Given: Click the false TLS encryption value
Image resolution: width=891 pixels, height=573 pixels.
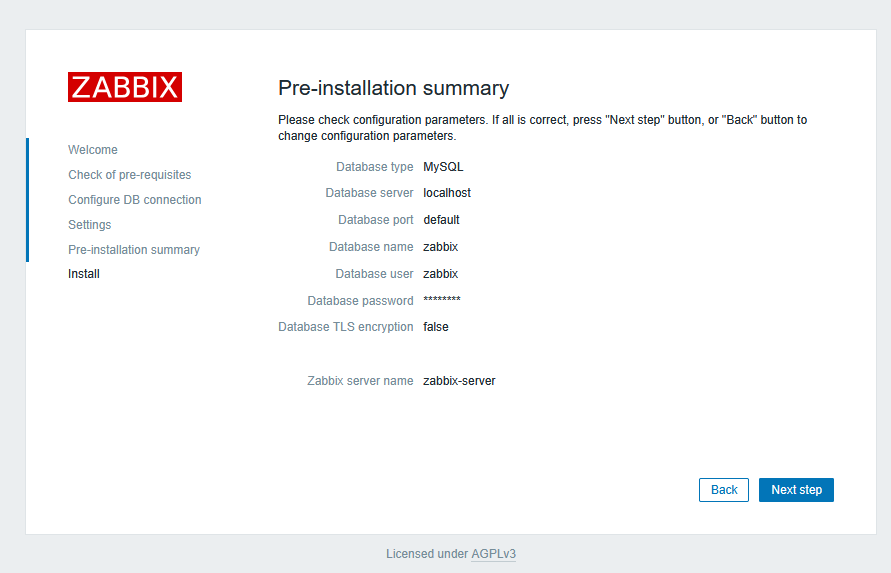Looking at the screenshot, I should click(436, 327).
